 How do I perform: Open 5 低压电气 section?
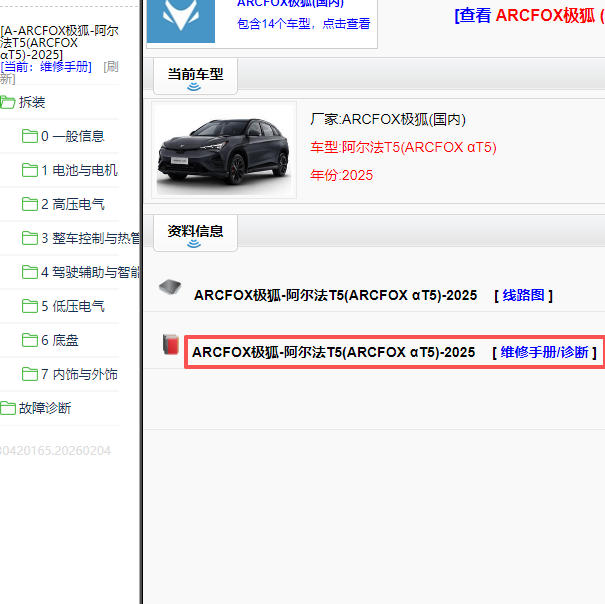73,306
